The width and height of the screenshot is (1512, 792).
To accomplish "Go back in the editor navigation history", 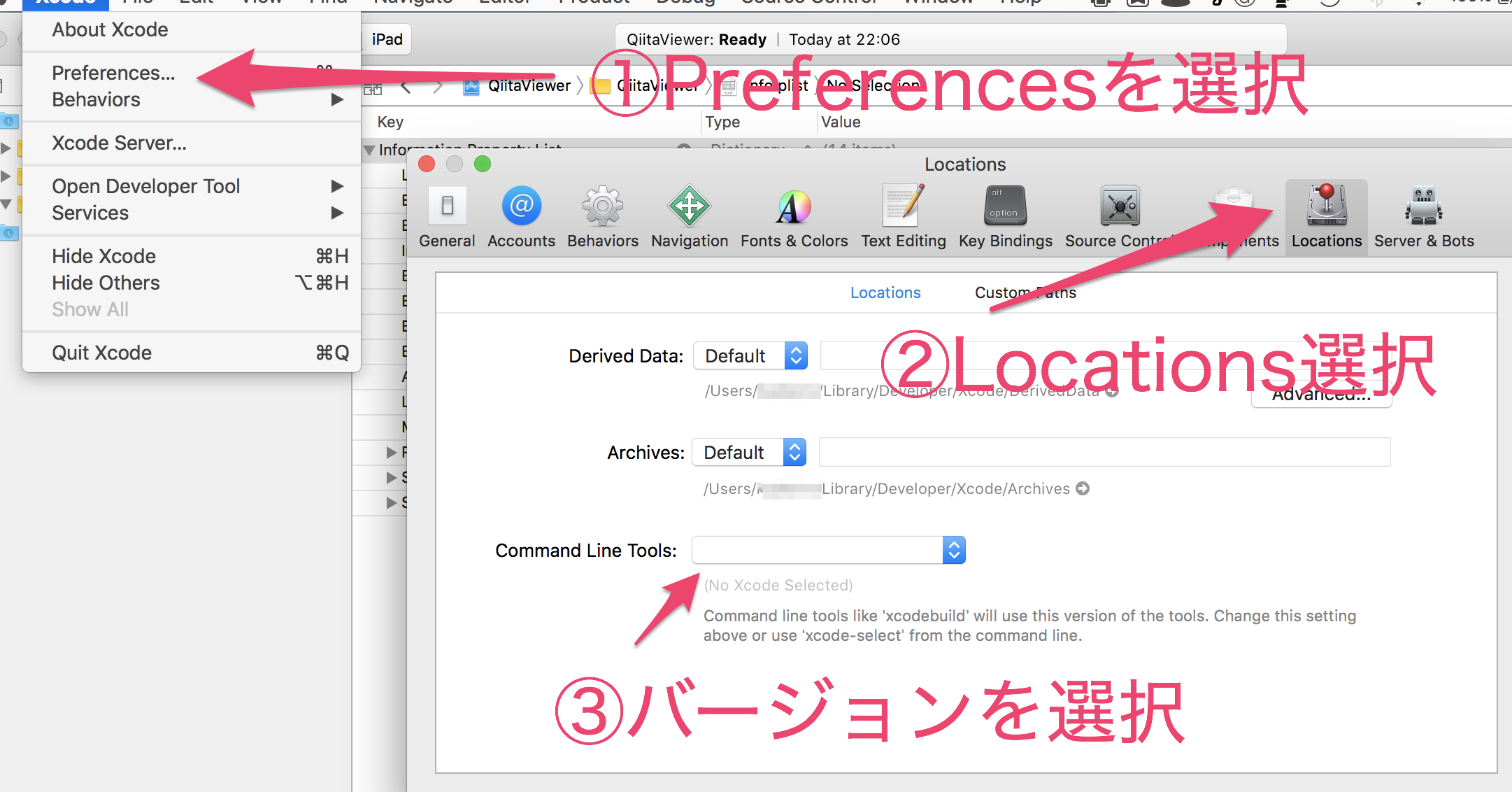I will click(406, 87).
